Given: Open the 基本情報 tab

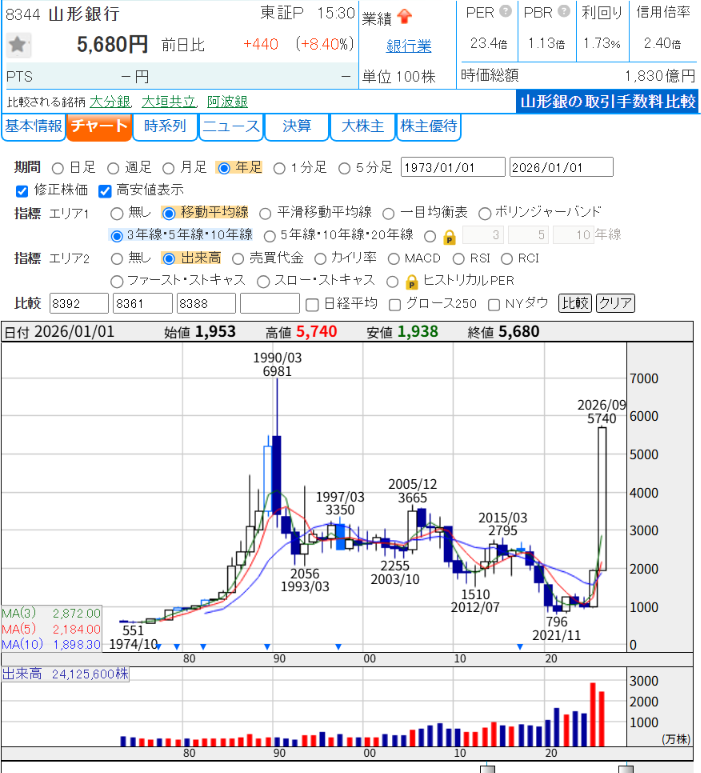Looking at the screenshot, I should 34,127.
